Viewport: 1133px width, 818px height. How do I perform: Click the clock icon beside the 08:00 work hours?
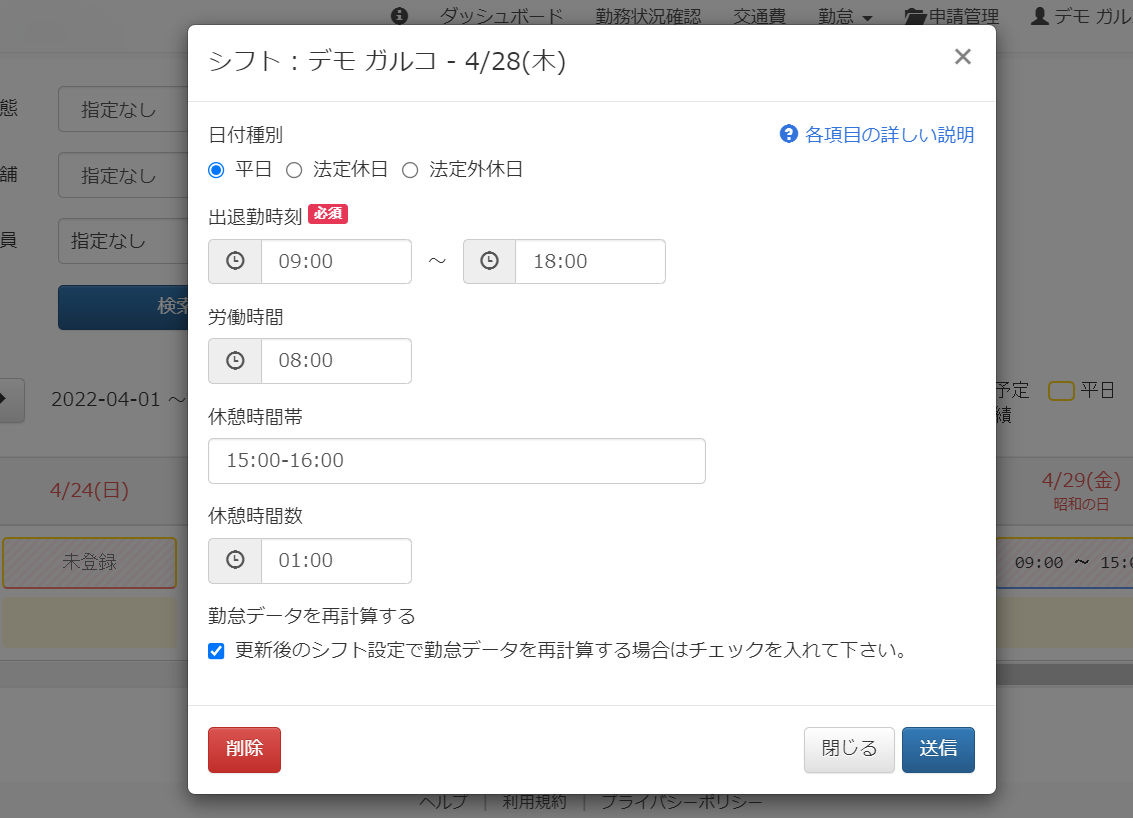(235, 361)
